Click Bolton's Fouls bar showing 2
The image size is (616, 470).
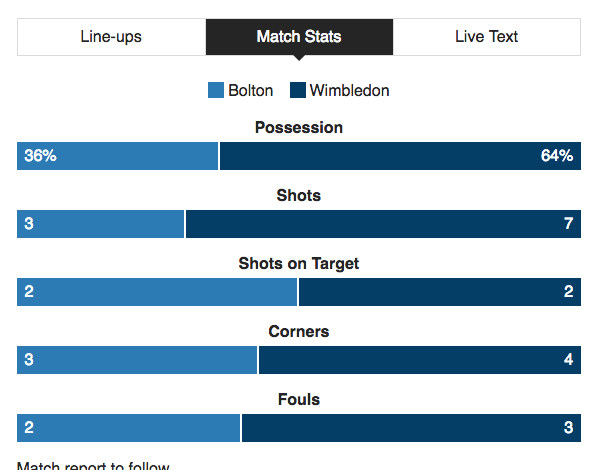click(x=128, y=428)
